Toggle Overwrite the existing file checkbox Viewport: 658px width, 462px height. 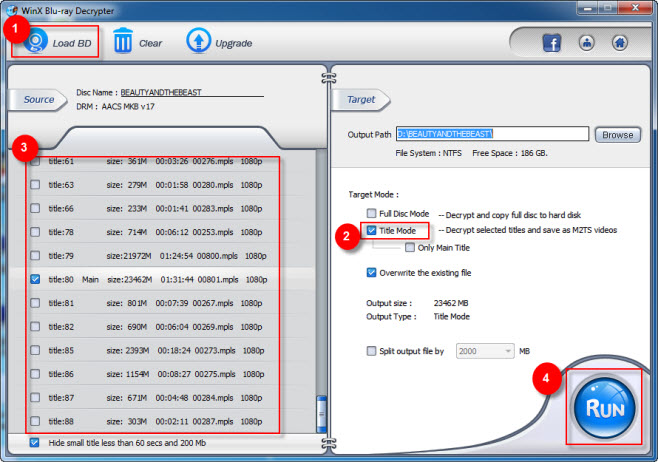click(371, 272)
